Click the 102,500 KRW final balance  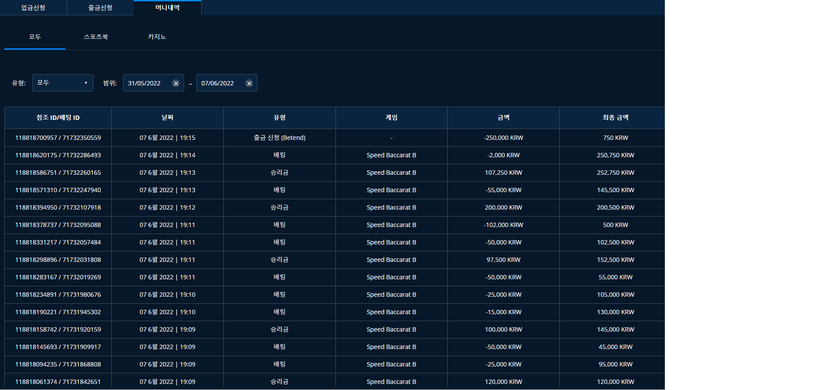click(616, 242)
